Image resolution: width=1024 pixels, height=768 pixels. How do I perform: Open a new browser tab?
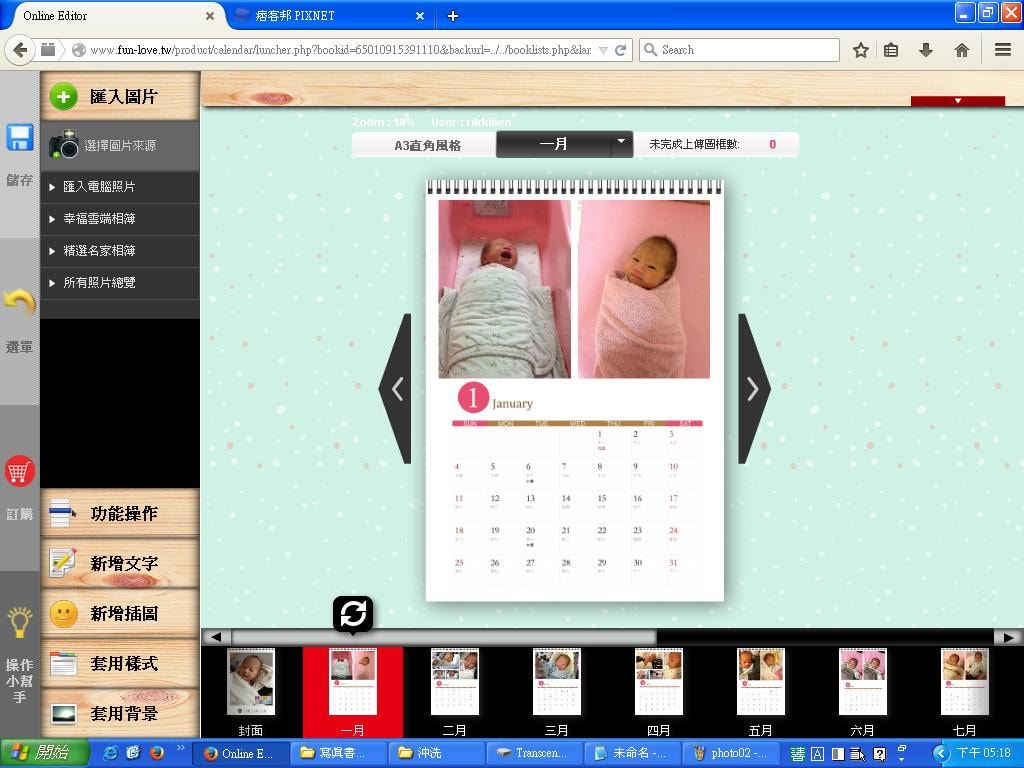click(x=453, y=16)
